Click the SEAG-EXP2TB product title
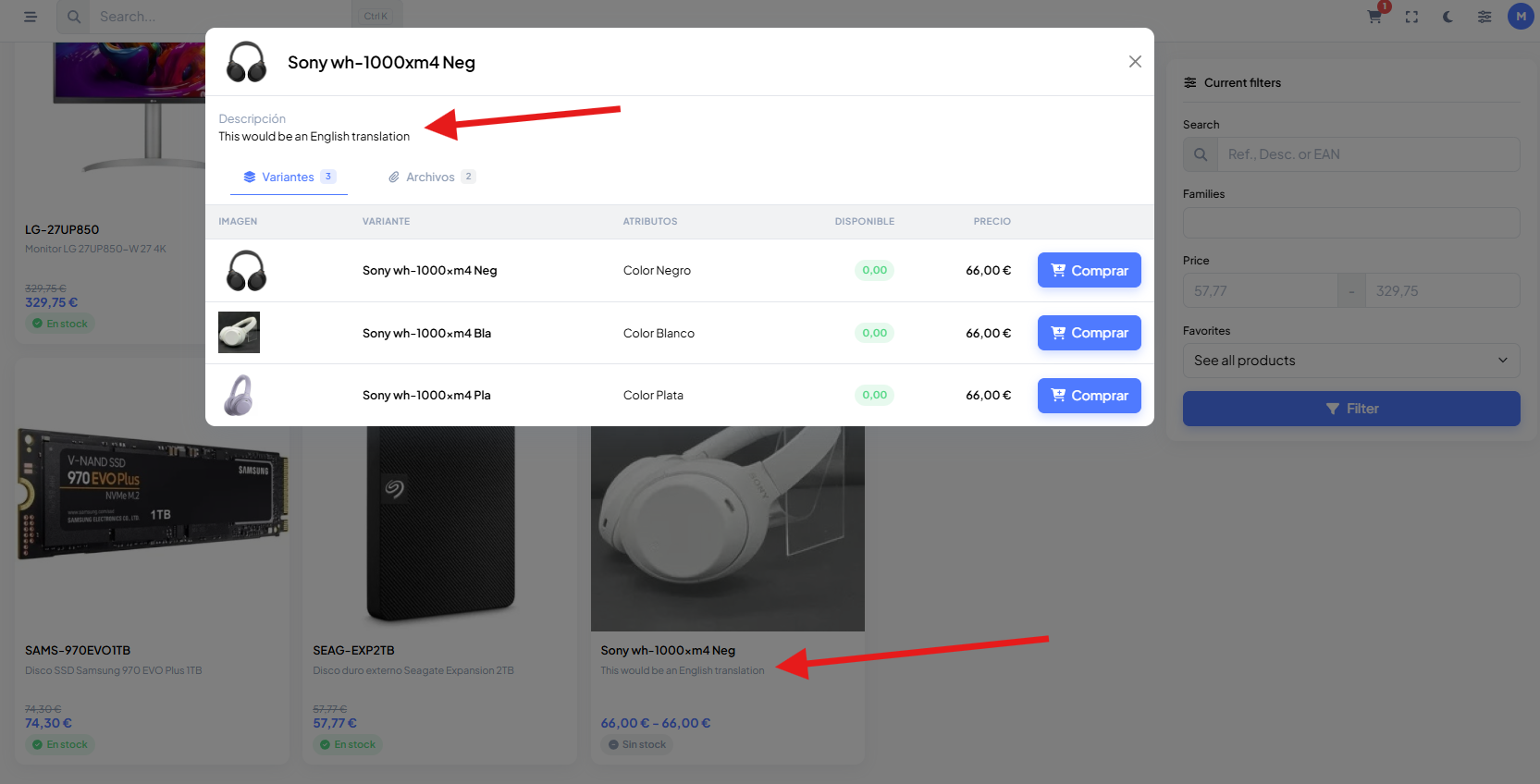This screenshot has height=784, width=1540. [x=353, y=650]
